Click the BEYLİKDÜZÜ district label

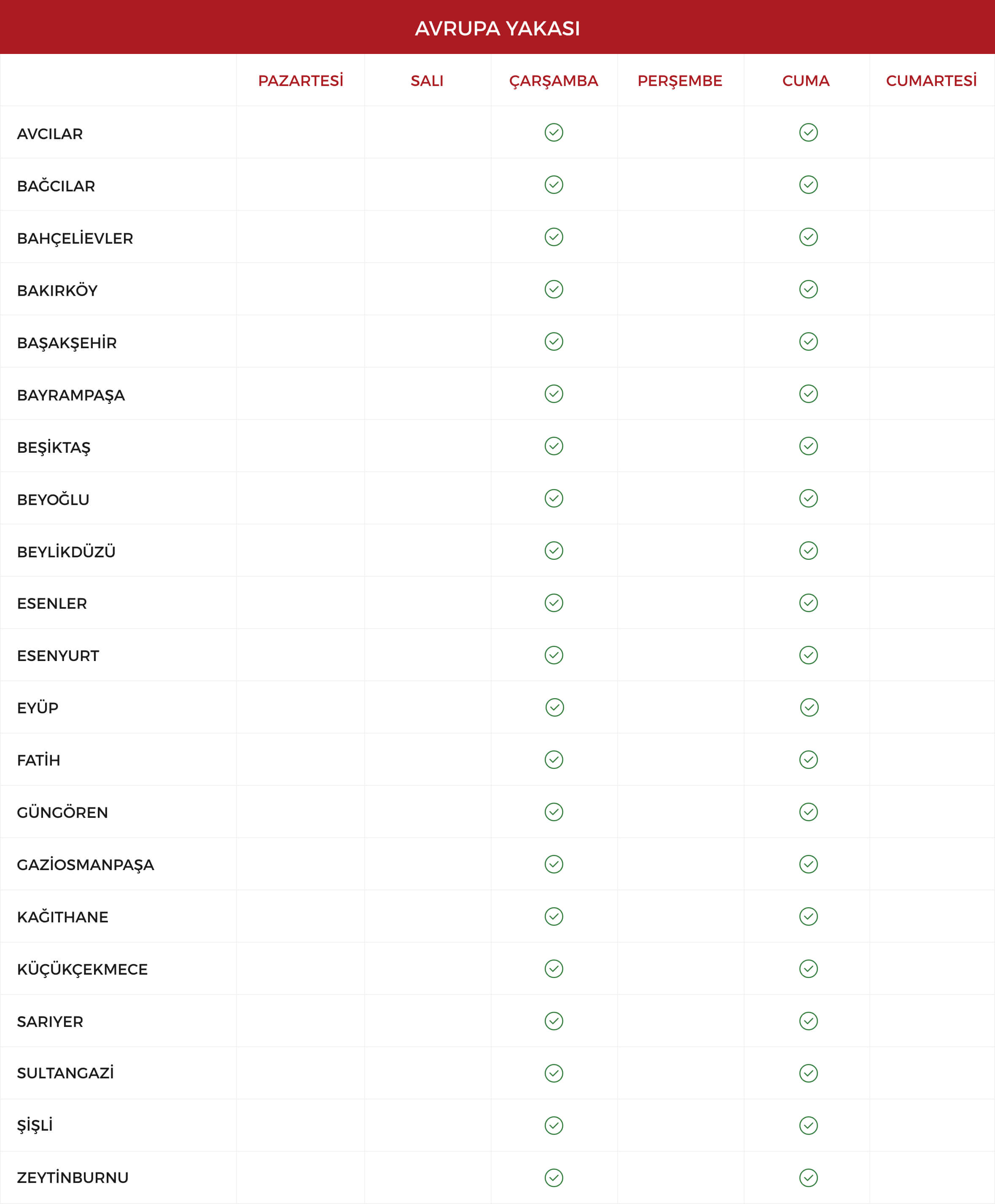tap(67, 552)
